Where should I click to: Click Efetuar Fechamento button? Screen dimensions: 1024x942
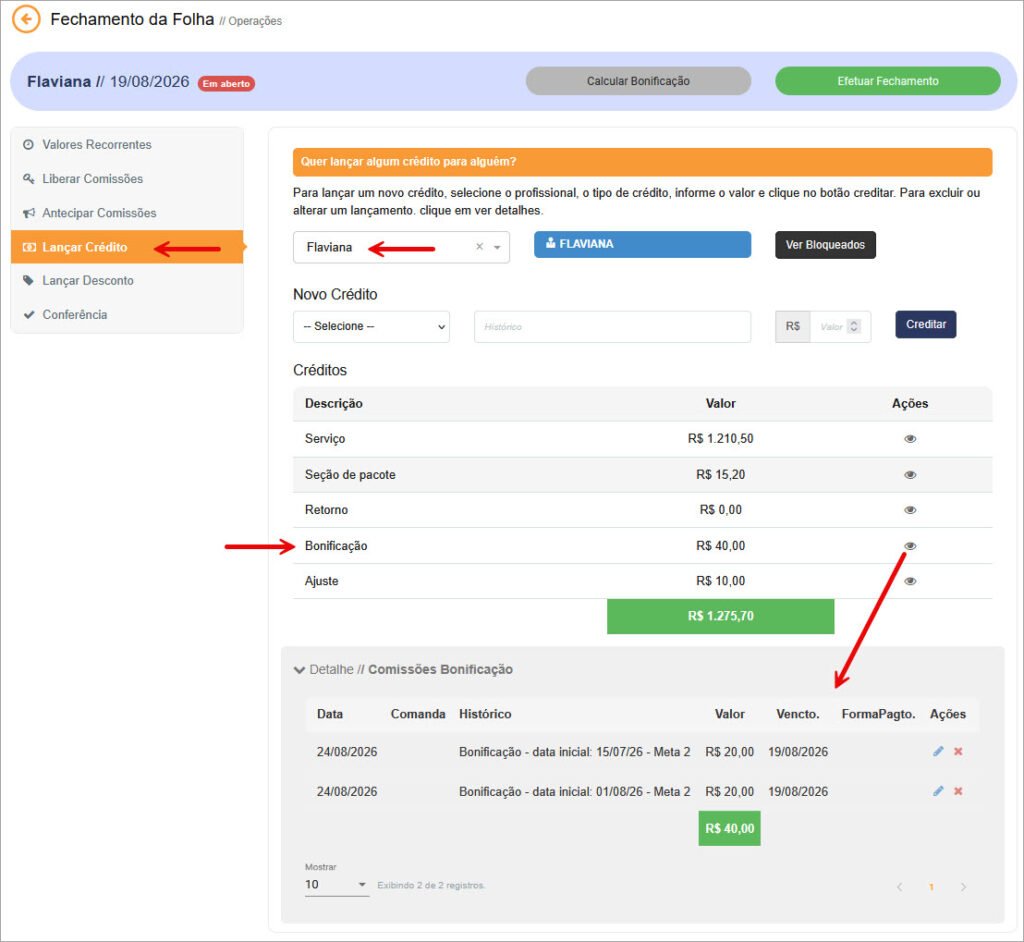pos(888,81)
